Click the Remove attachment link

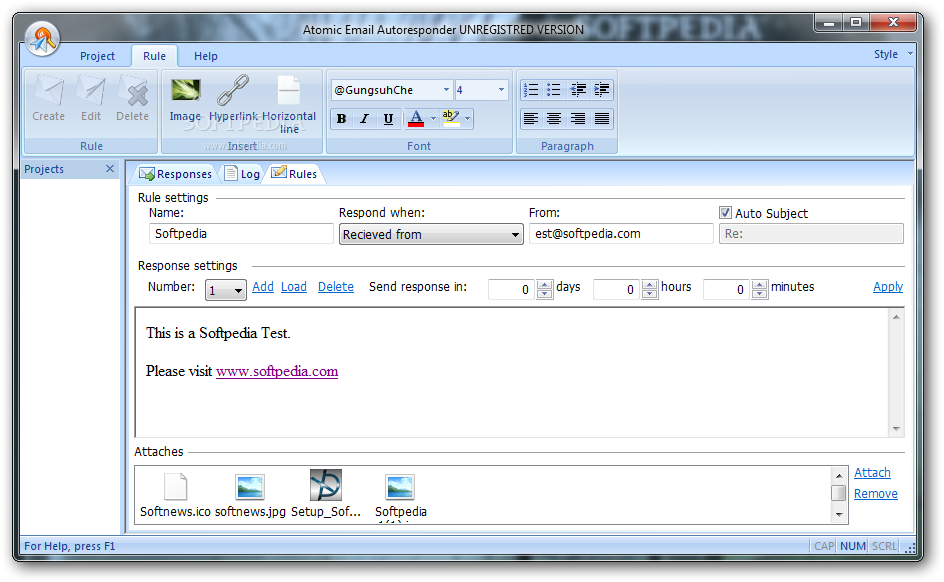tap(875, 494)
